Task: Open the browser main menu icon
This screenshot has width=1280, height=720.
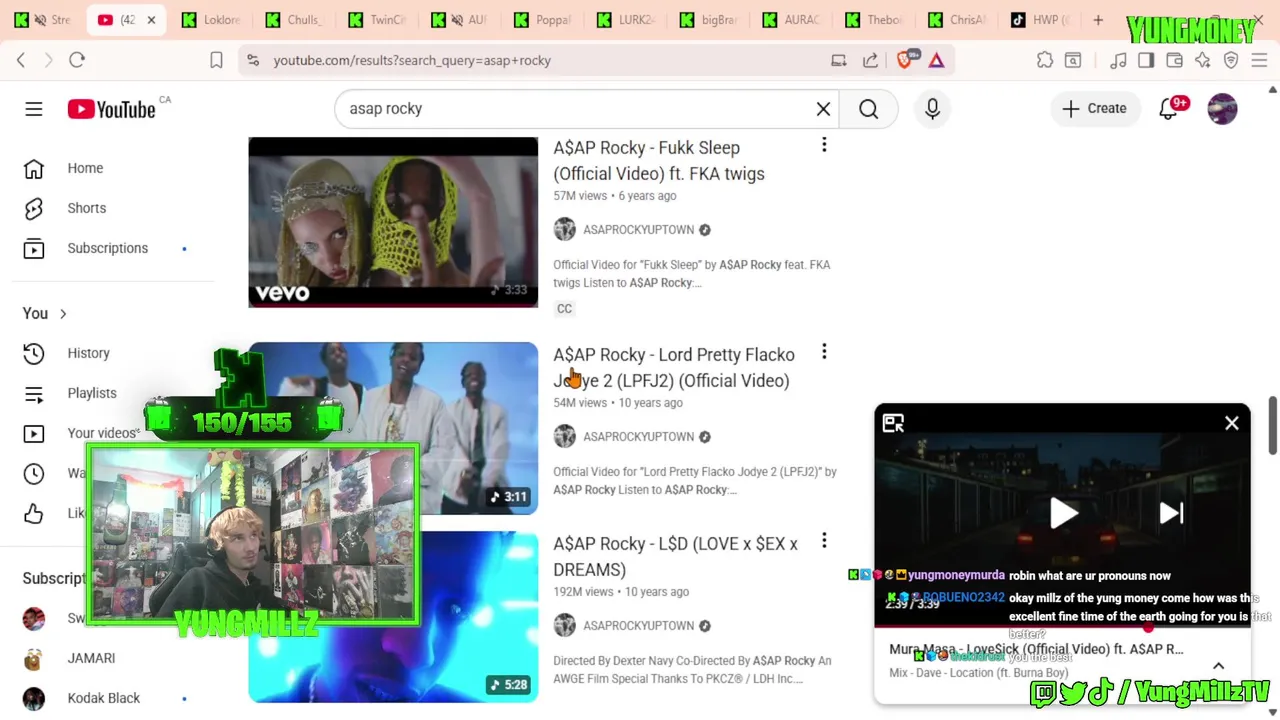Action: tap(1259, 60)
